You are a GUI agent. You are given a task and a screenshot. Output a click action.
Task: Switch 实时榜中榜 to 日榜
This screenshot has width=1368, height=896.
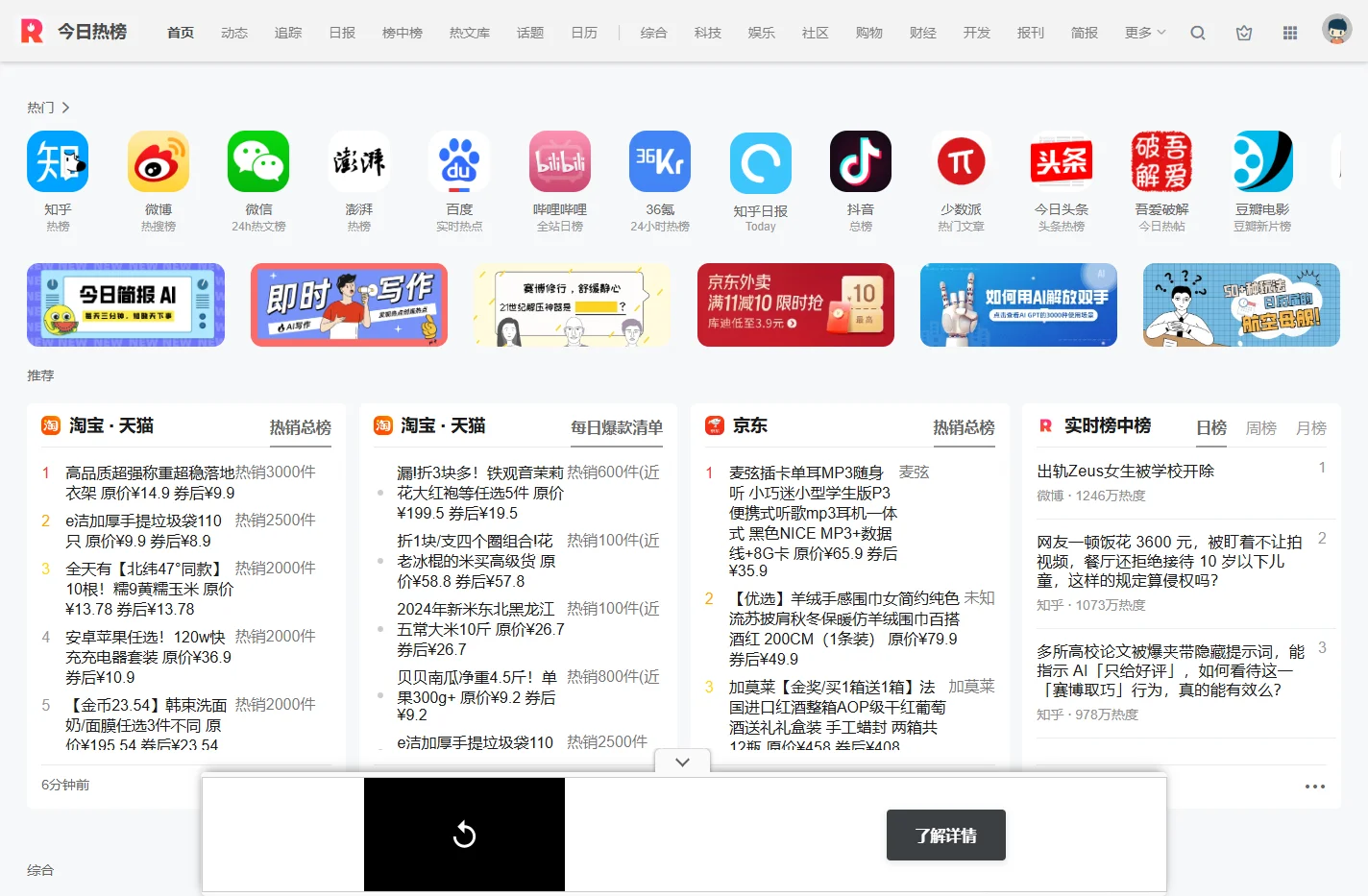(x=1211, y=428)
